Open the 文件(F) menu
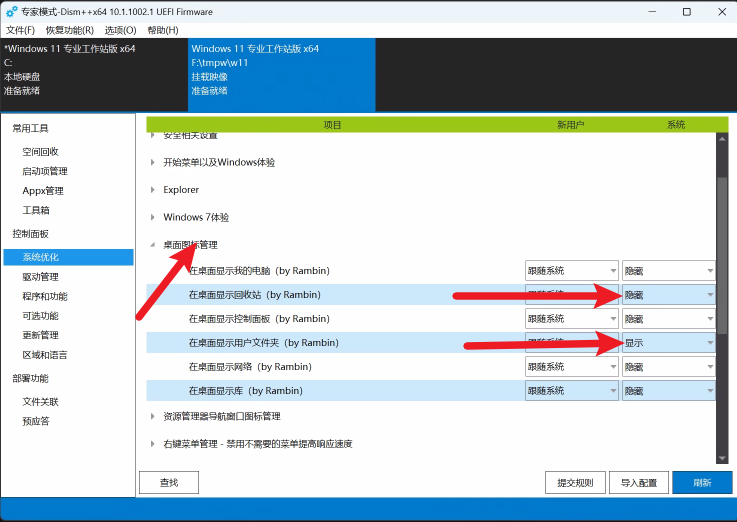 click(20, 30)
